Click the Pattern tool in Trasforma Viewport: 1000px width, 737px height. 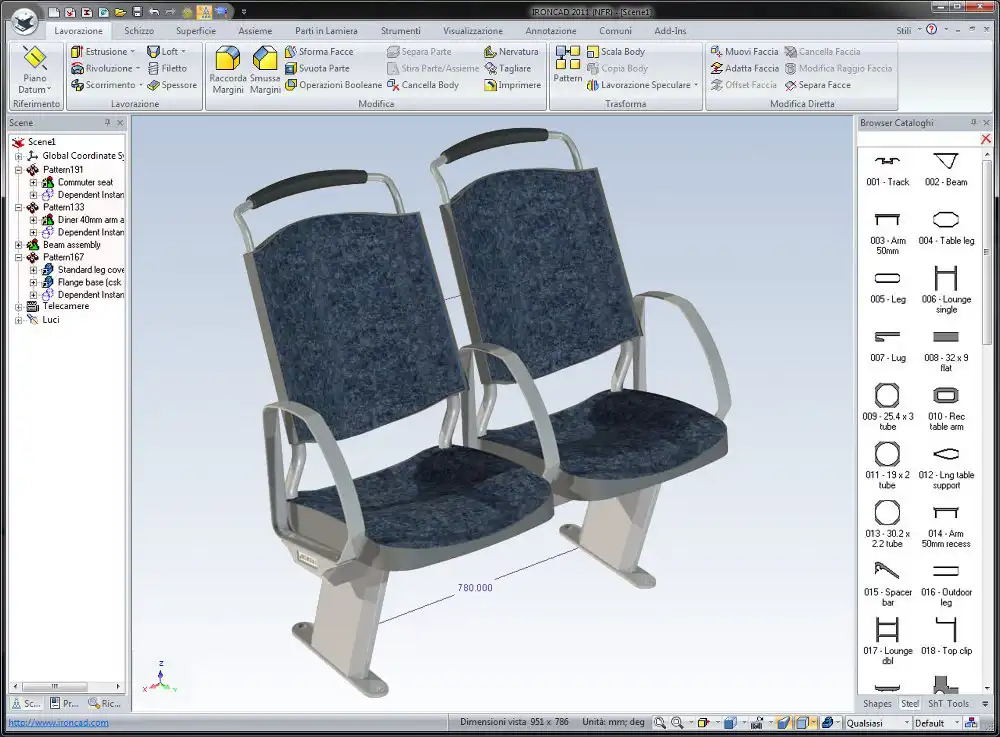click(568, 64)
